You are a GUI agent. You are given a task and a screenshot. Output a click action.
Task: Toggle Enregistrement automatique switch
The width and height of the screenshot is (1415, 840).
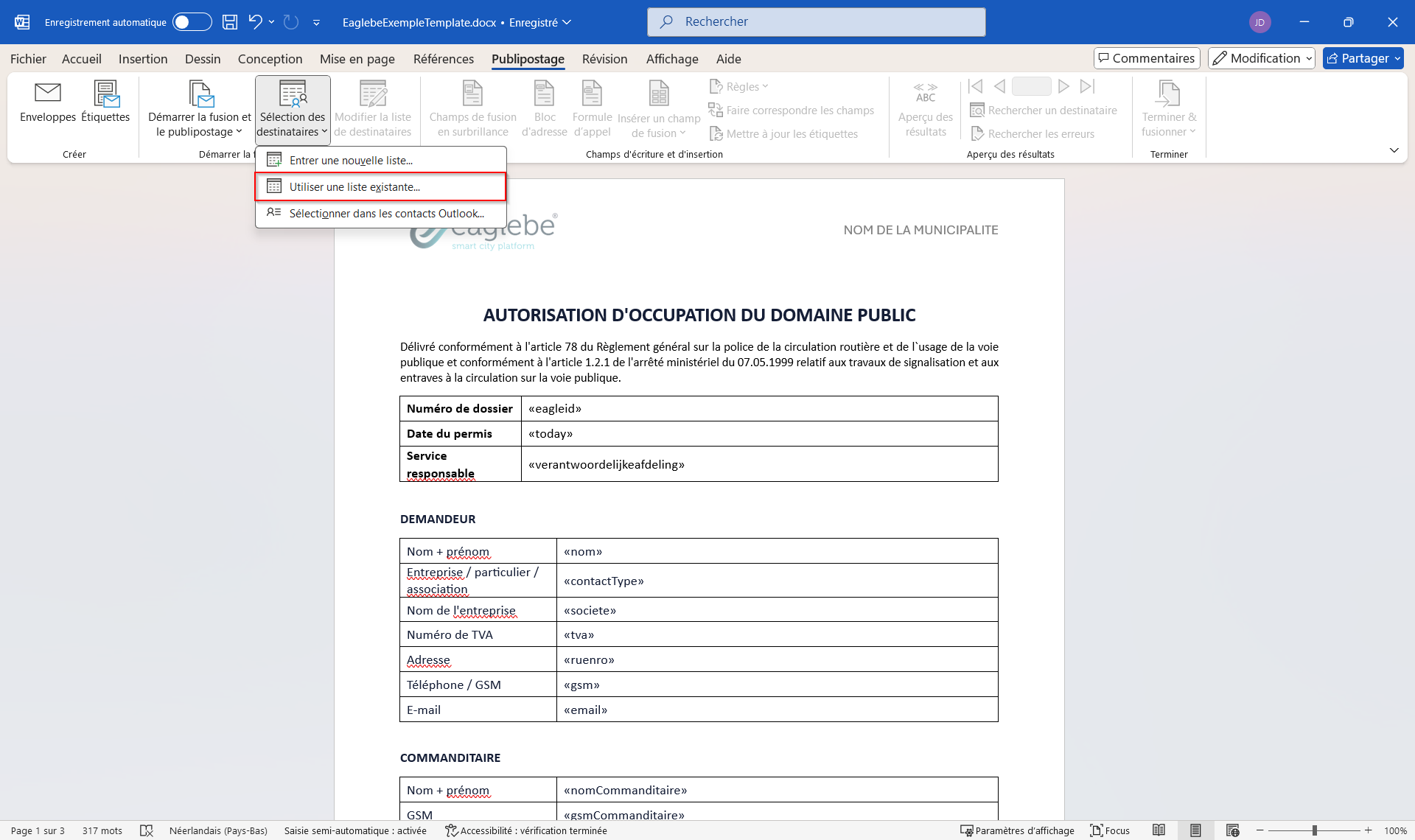[192, 22]
